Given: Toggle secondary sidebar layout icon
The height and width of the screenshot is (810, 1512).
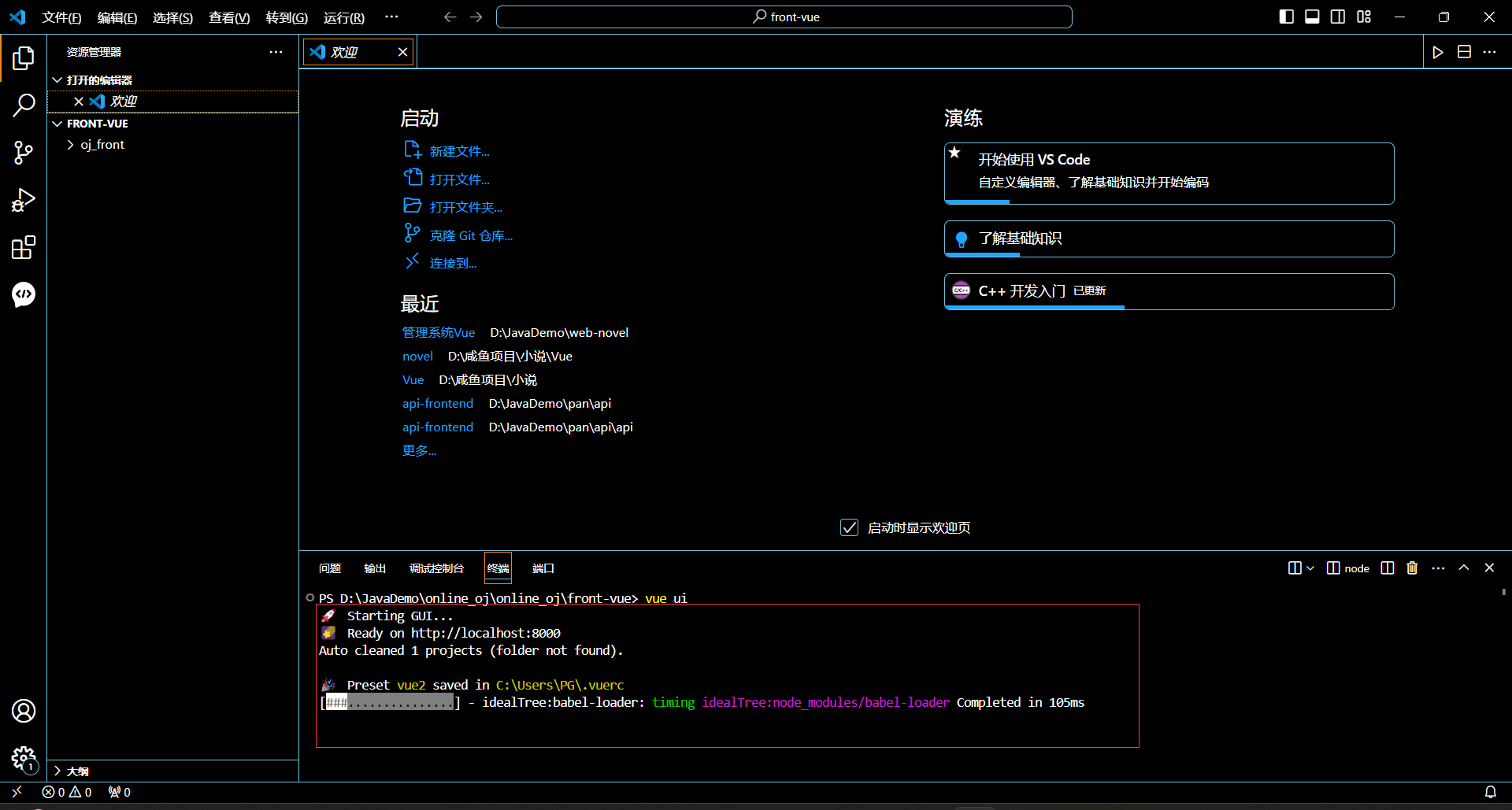Looking at the screenshot, I should point(1338,17).
